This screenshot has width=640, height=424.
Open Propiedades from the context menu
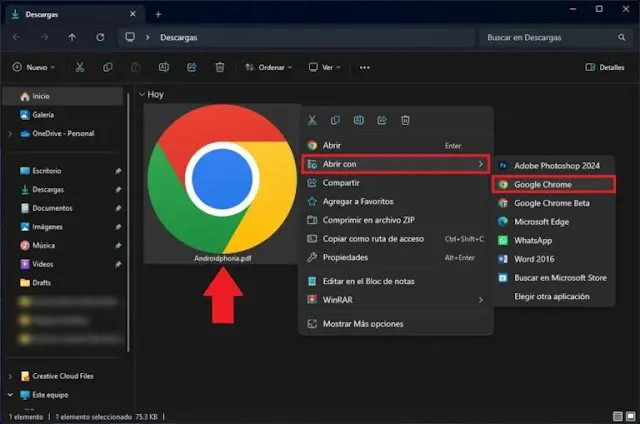(x=395, y=258)
